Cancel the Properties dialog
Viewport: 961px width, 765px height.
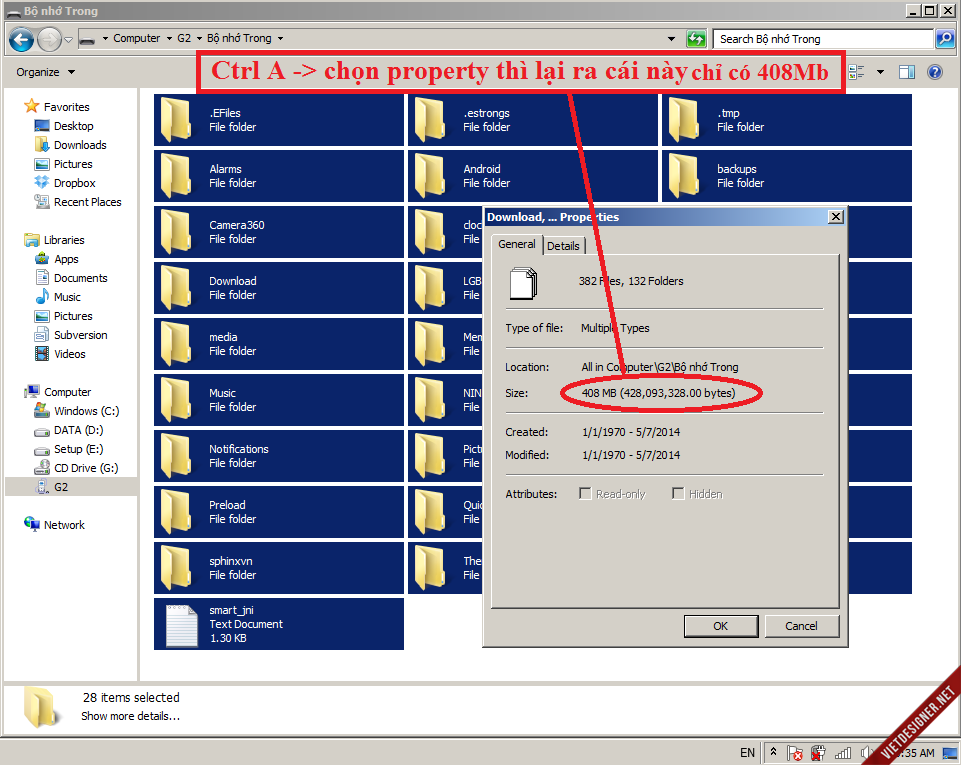(801, 626)
